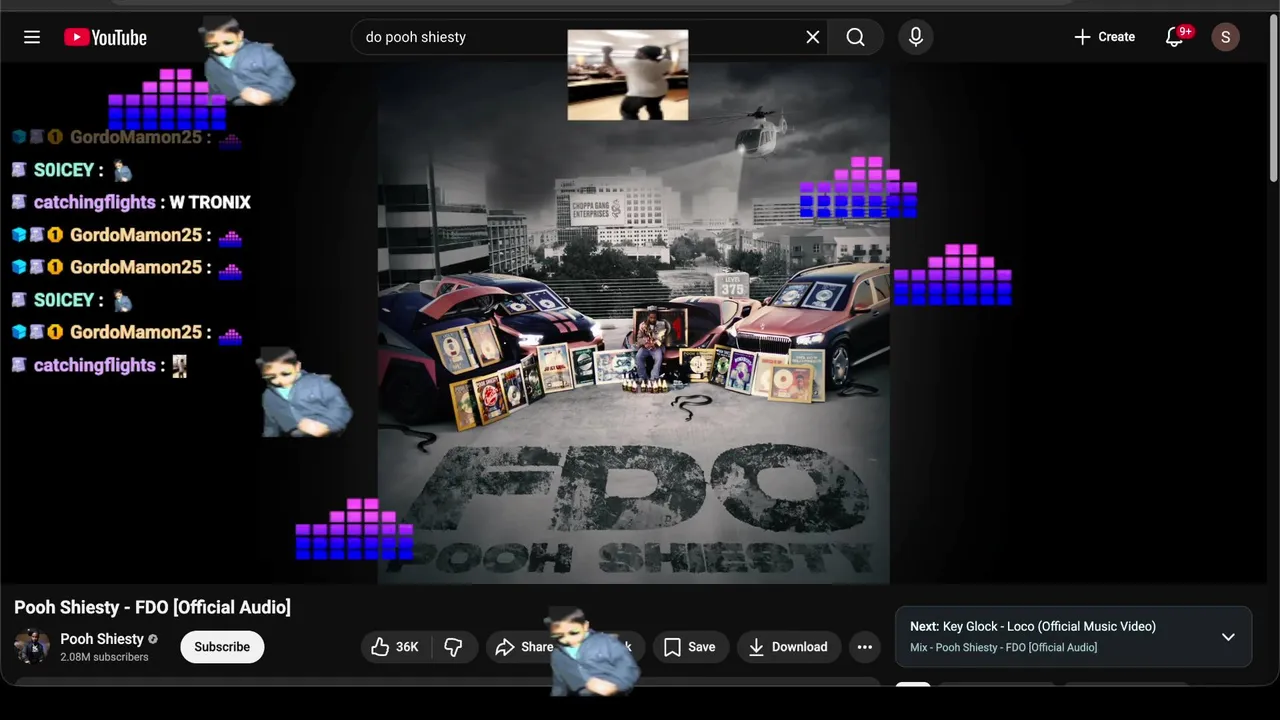The image size is (1280, 720).
Task: Open Pooh Shiesty channel name link
Action: 102,639
